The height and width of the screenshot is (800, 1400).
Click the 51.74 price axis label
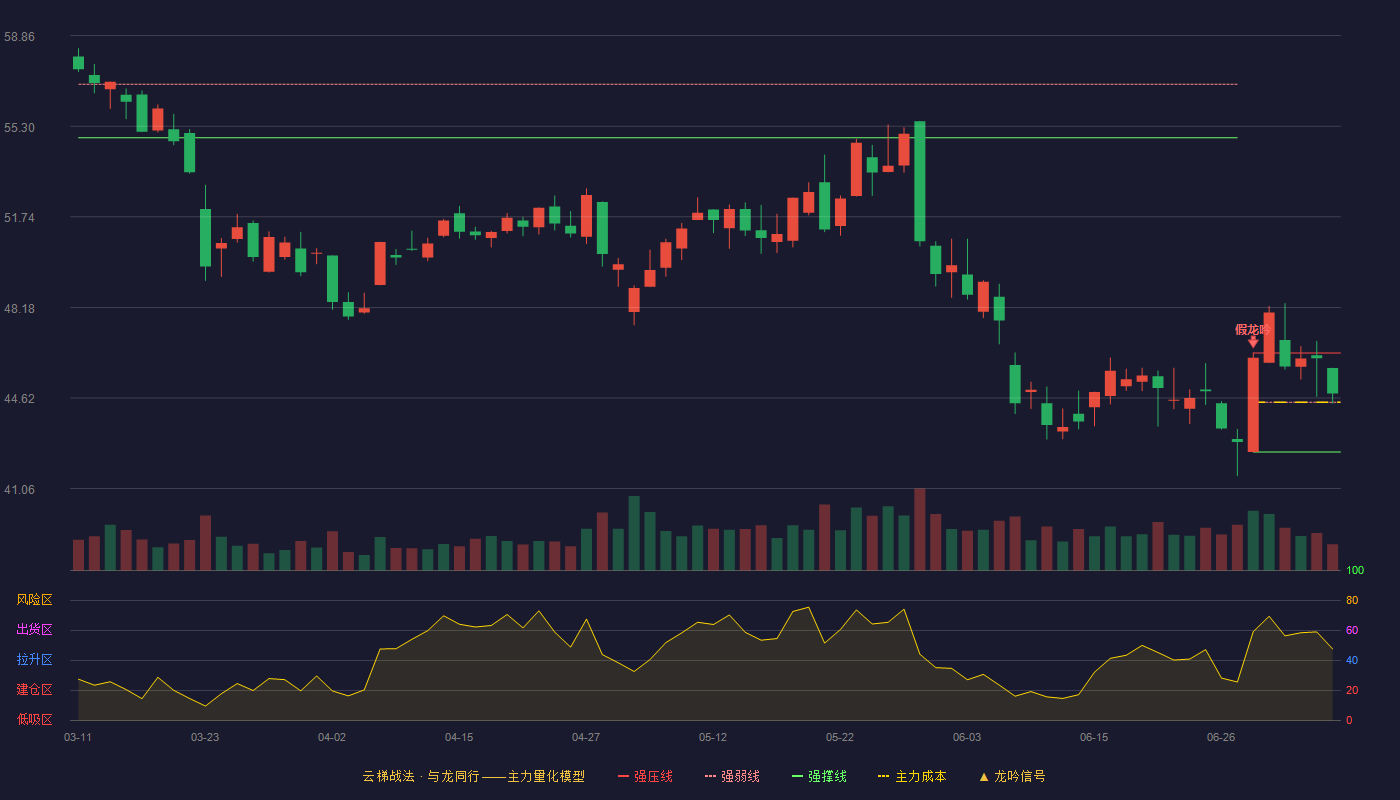pos(19,217)
